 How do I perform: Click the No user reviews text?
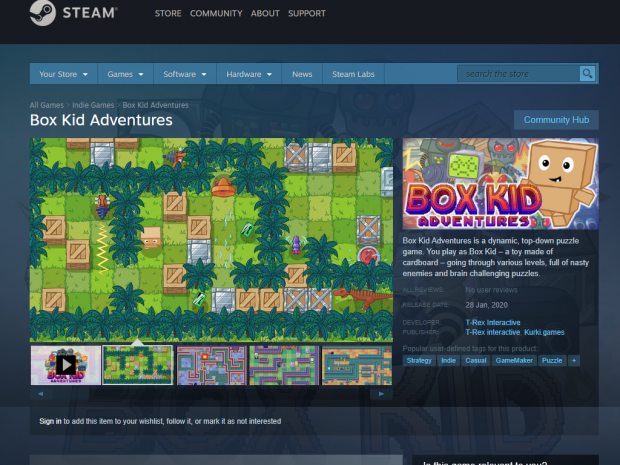coord(491,290)
